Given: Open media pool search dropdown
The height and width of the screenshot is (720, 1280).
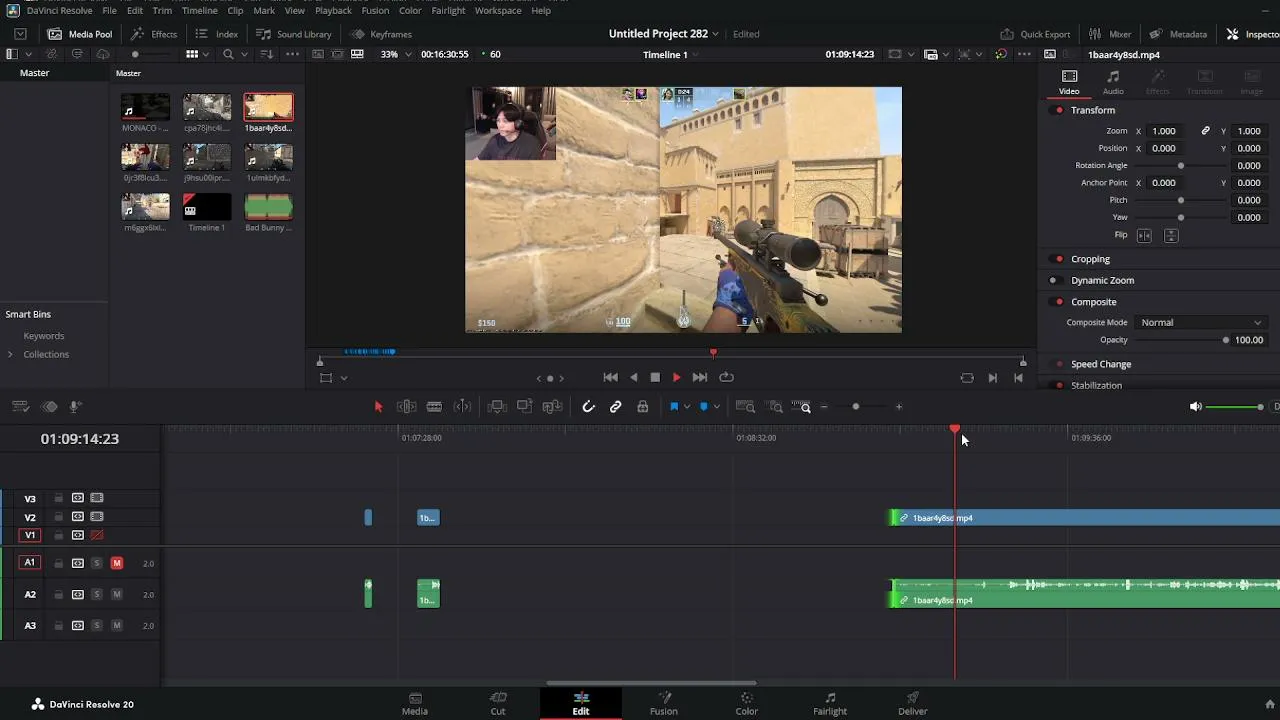Looking at the screenshot, I should [243, 54].
